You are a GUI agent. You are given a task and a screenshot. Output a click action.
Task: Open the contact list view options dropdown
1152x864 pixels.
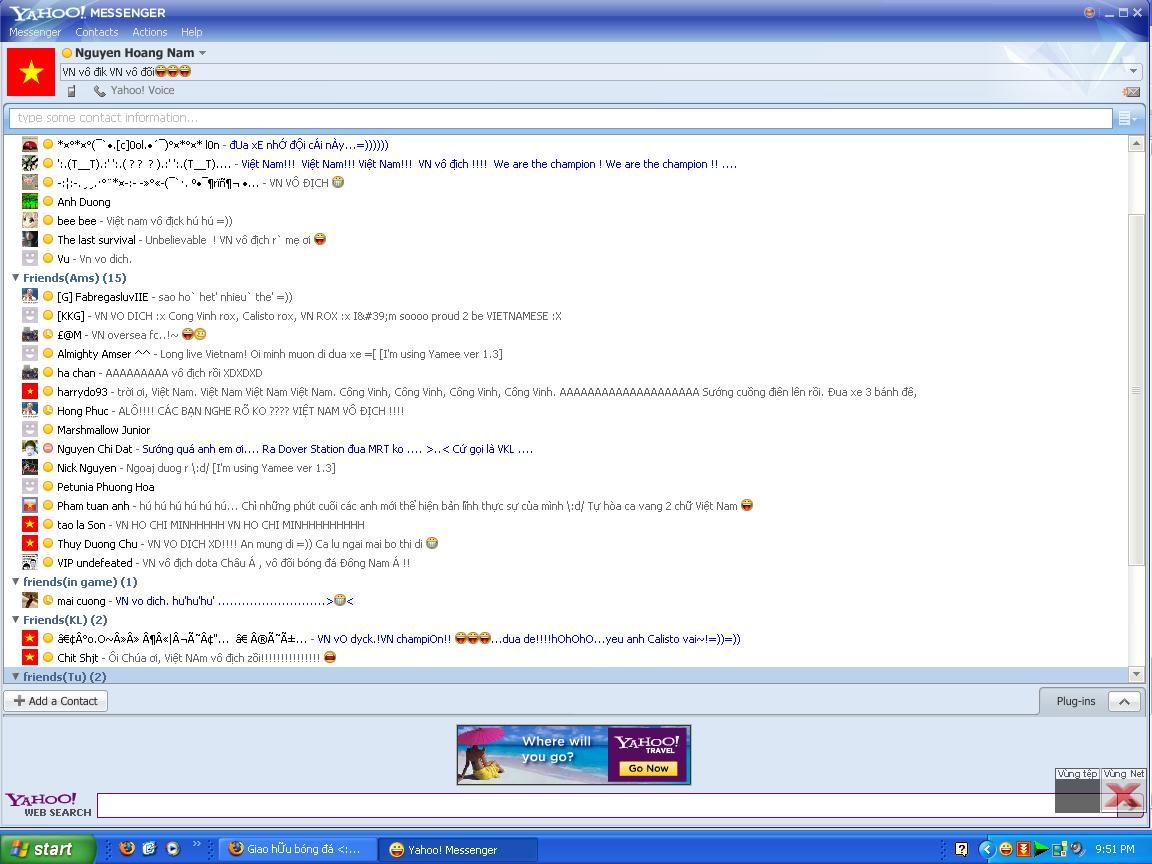coord(1127,118)
